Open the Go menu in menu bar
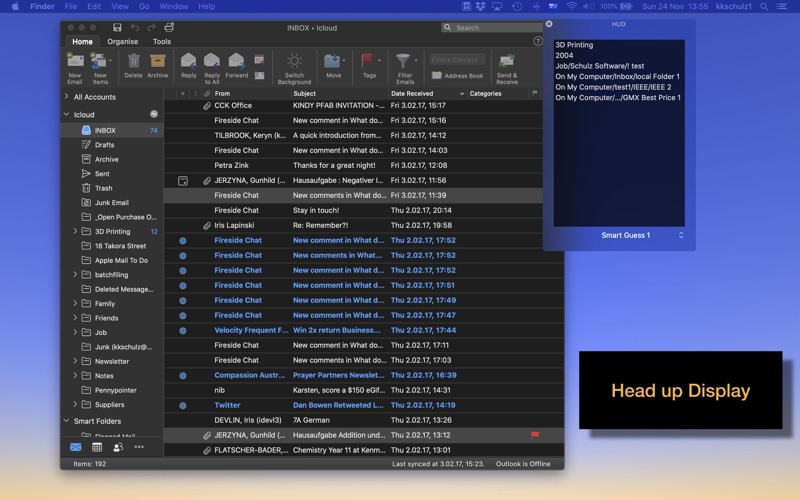This screenshot has height=500, width=800. pos(144,6)
